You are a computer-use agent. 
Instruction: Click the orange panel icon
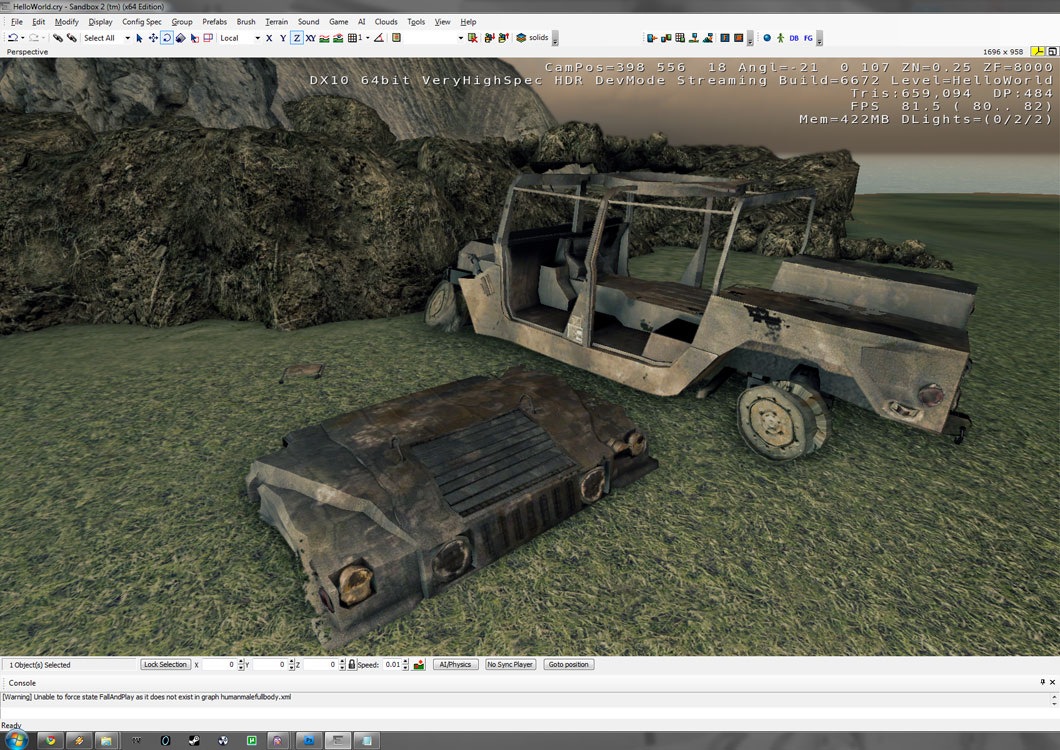pyautogui.click(x=738, y=38)
